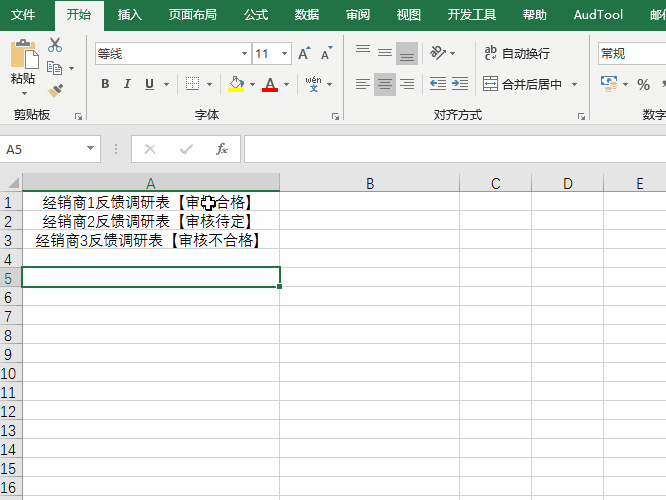Increase the indent
The image size is (666, 500).
(460, 84)
